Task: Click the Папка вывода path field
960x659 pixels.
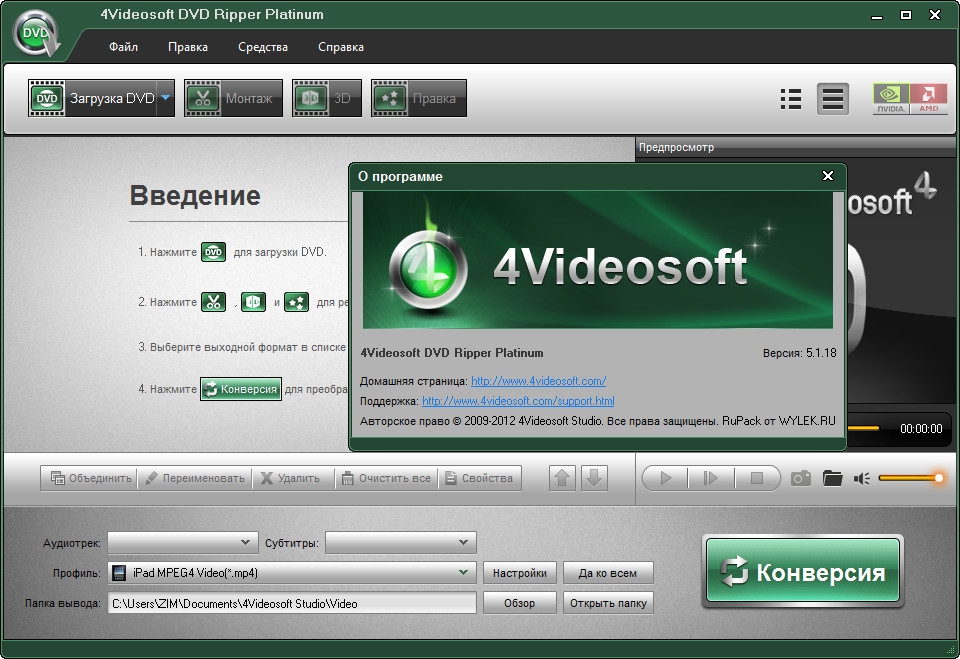Action: click(x=292, y=603)
